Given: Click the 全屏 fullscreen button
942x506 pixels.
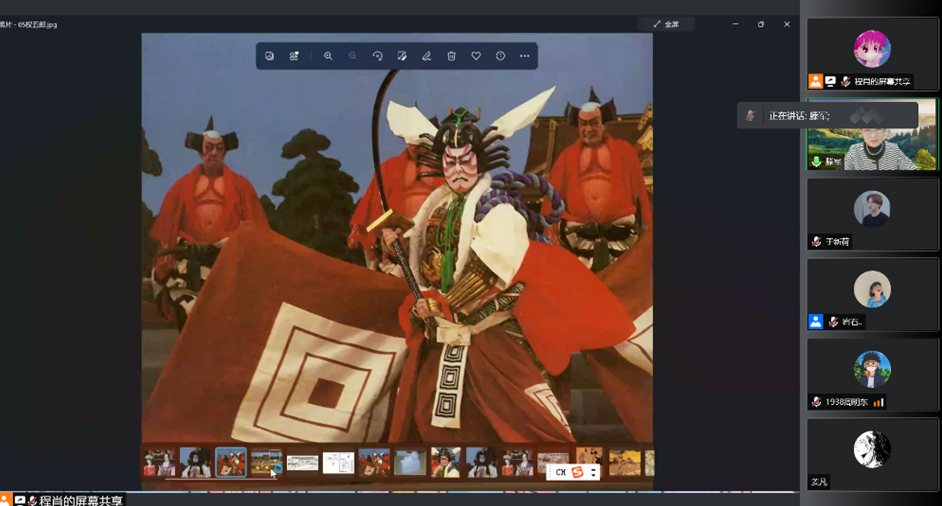Looking at the screenshot, I should point(666,24).
